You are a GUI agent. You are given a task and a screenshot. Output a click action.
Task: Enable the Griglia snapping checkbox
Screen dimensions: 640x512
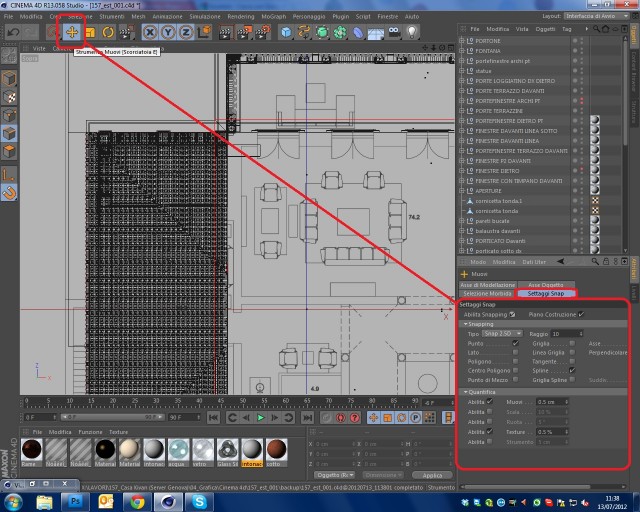(x=572, y=343)
